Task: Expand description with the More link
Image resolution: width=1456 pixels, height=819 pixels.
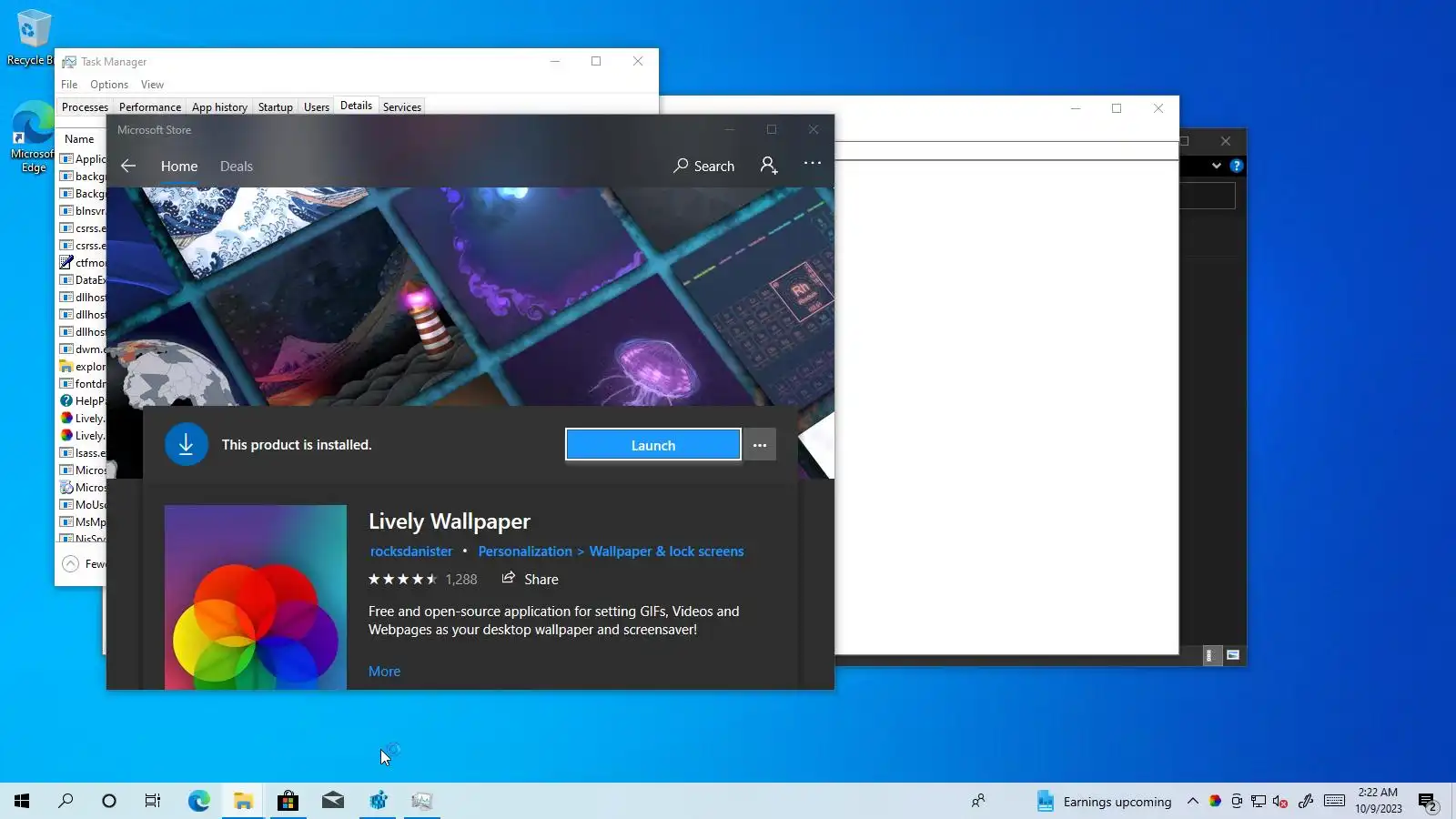Action: click(384, 671)
